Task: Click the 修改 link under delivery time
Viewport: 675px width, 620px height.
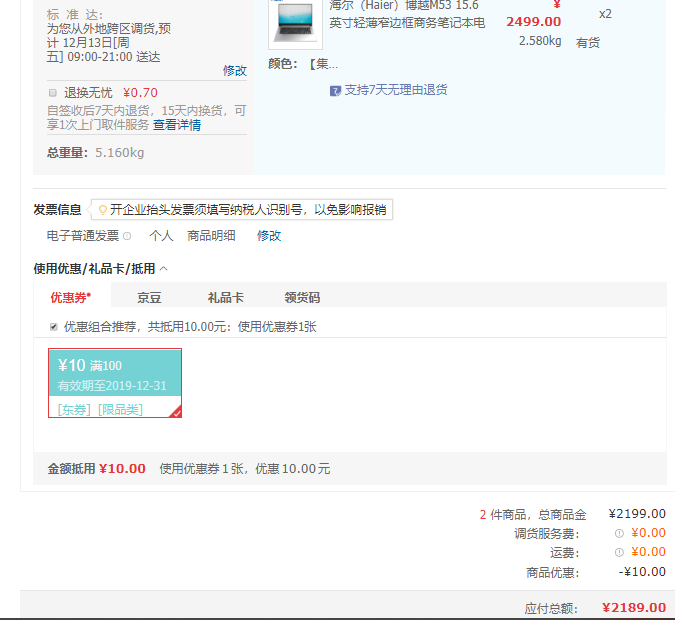Action: coord(235,71)
